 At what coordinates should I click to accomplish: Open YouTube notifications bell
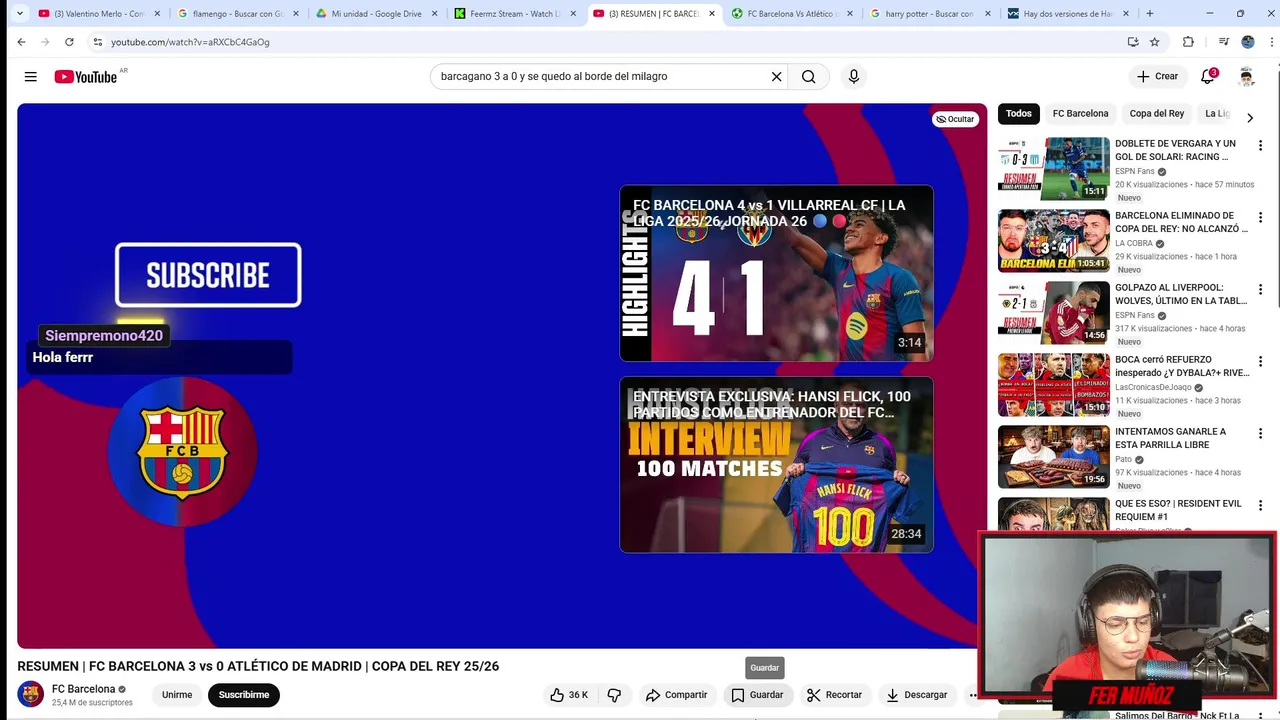point(1208,77)
